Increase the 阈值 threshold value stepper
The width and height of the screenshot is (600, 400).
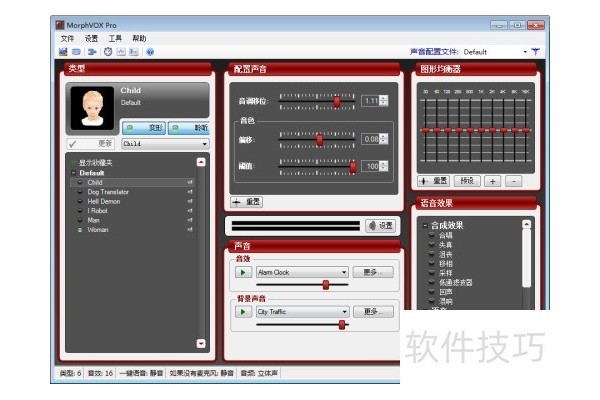pos(384,163)
